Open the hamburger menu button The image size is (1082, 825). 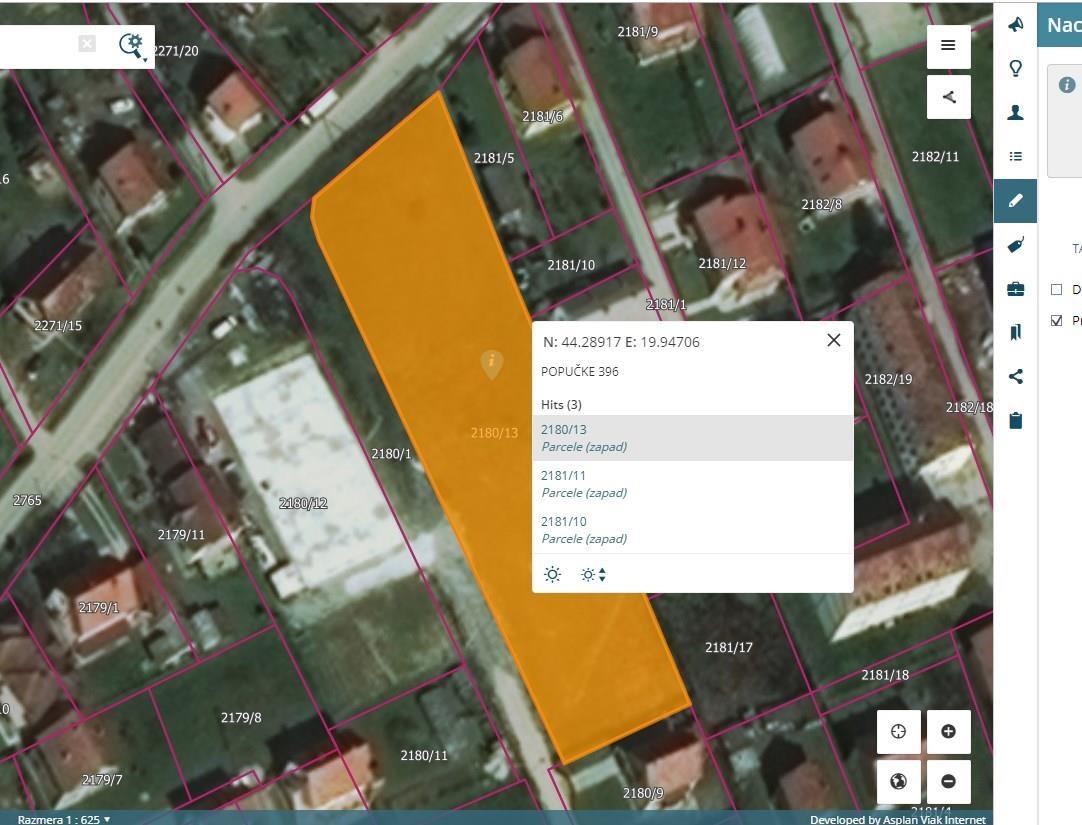pyautogui.click(x=948, y=46)
